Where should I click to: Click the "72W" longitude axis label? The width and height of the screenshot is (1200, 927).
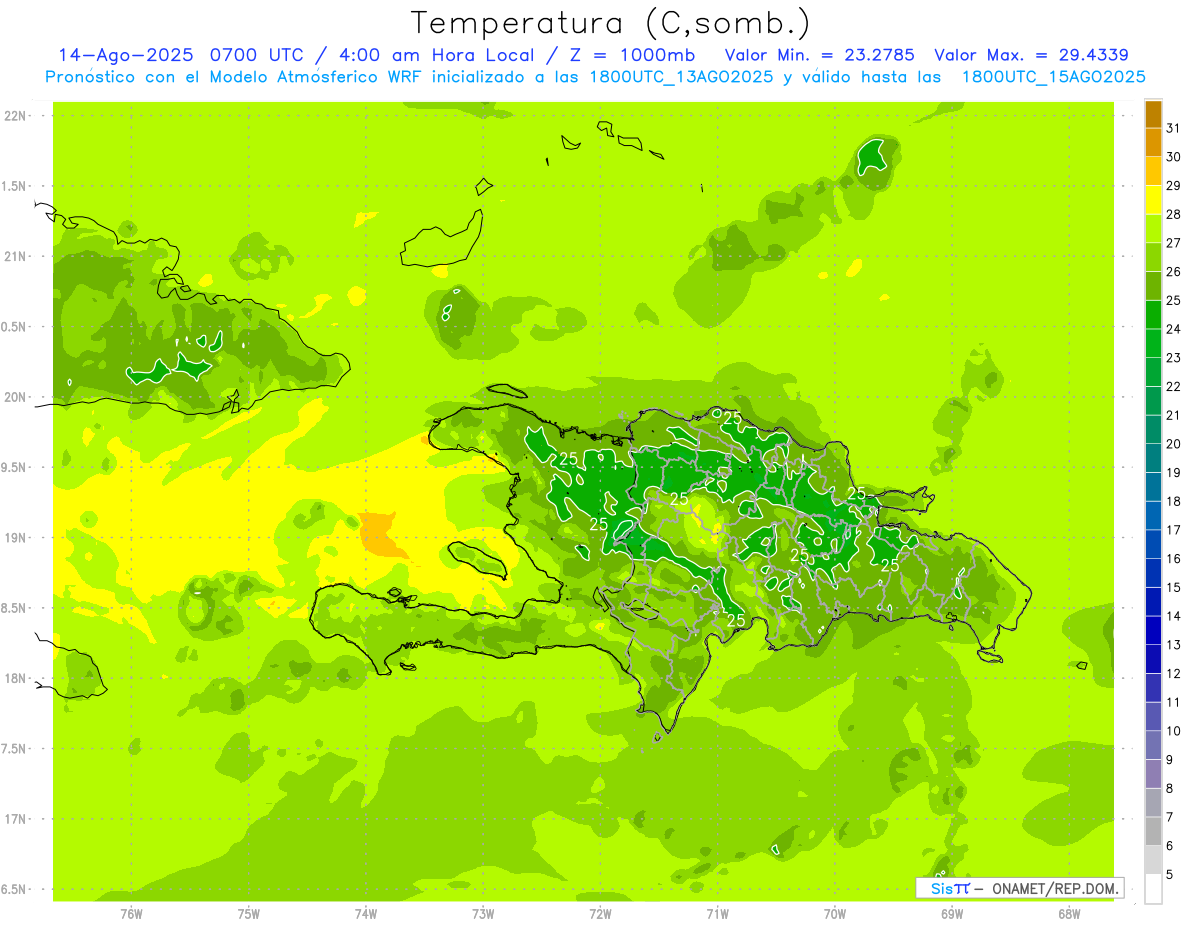(x=601, y=914)
